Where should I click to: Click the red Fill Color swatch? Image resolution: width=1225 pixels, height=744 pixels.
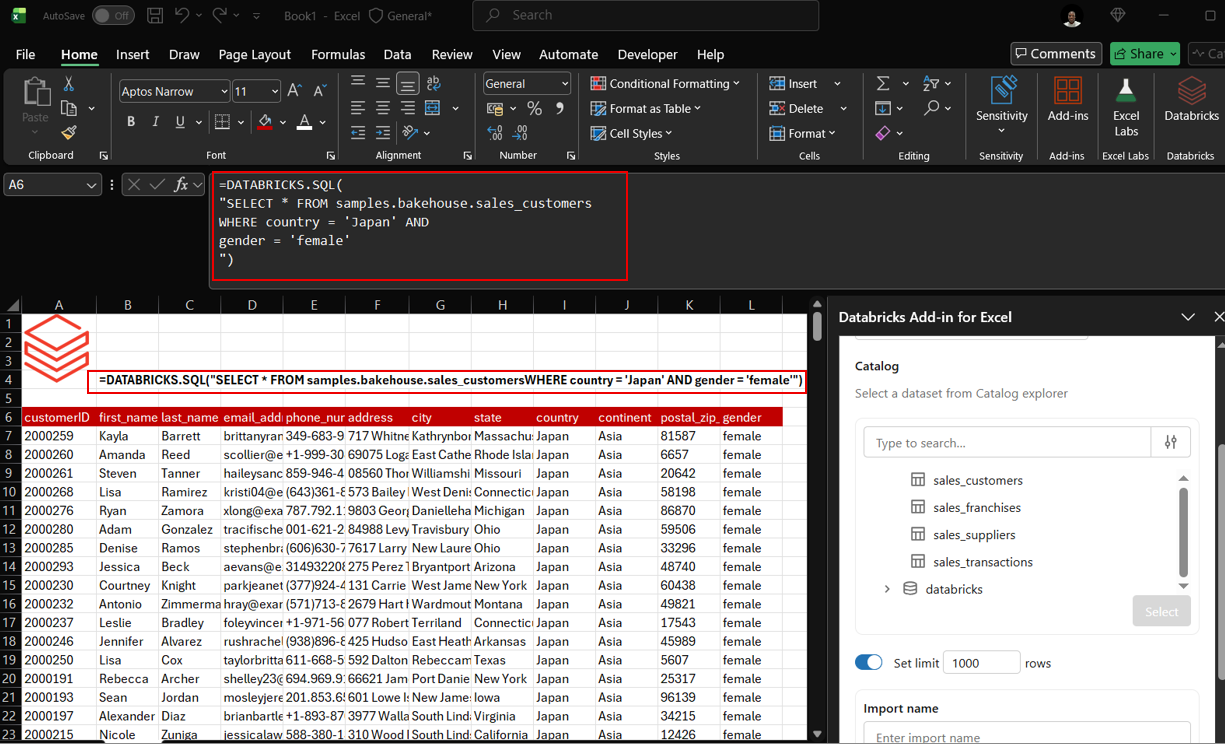(265, 122)
